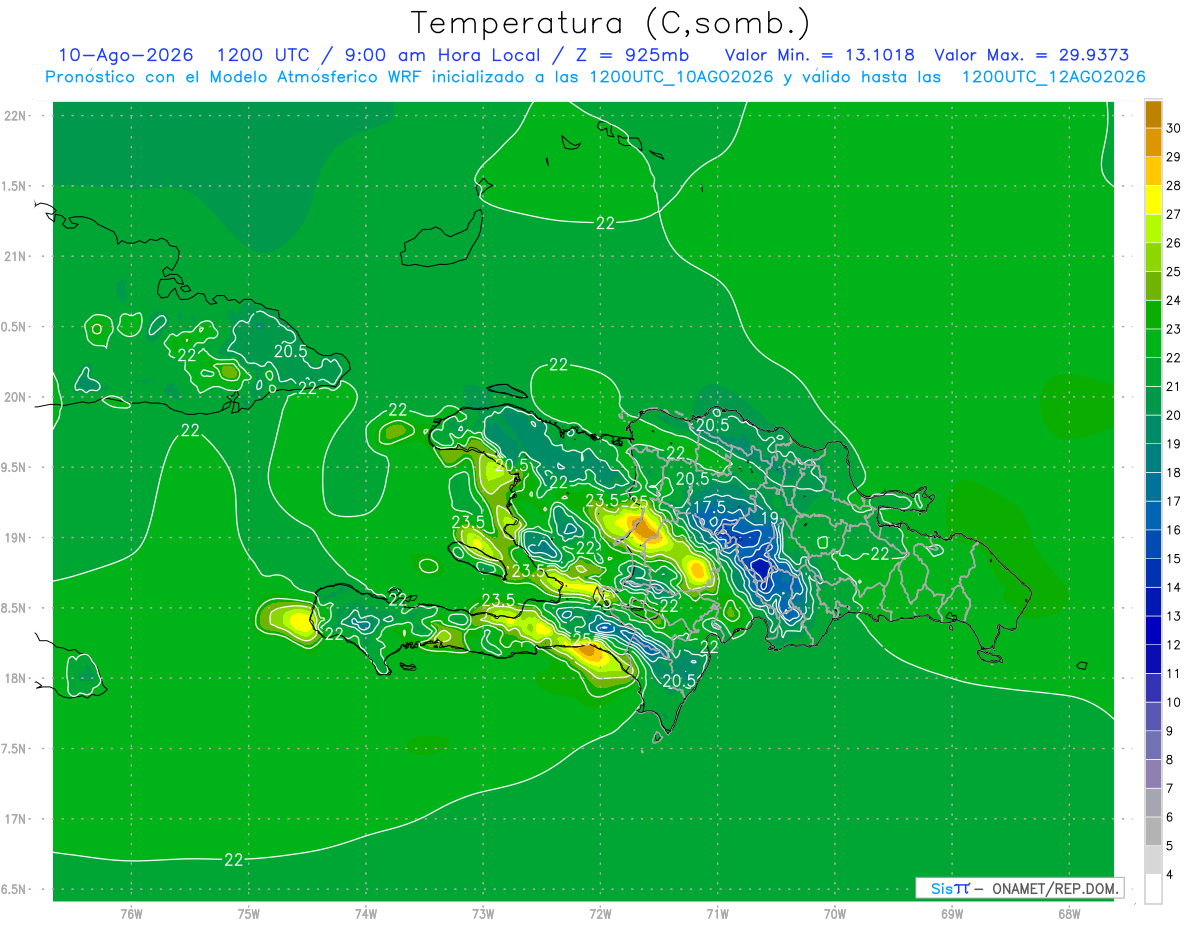Click the "22N" latitude axis label
Screen dimensions: 1200x927
coord(16,116)
